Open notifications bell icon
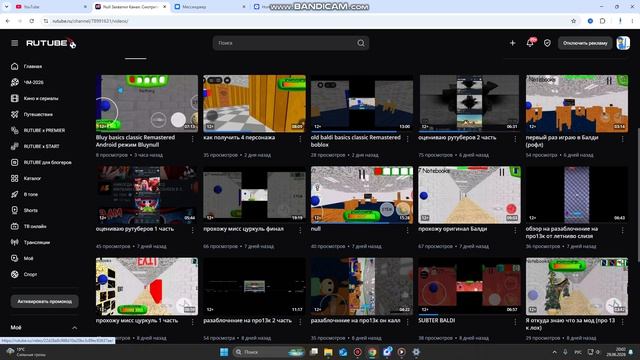 [530, 43]
